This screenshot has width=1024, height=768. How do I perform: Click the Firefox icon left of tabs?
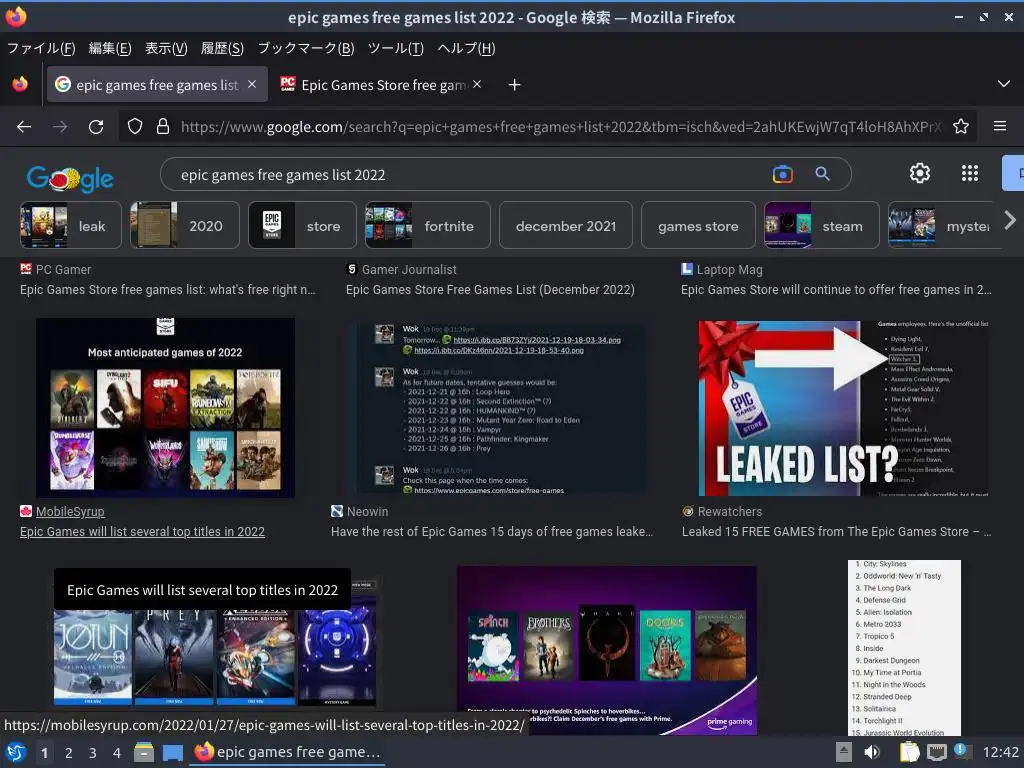point(20,84)
